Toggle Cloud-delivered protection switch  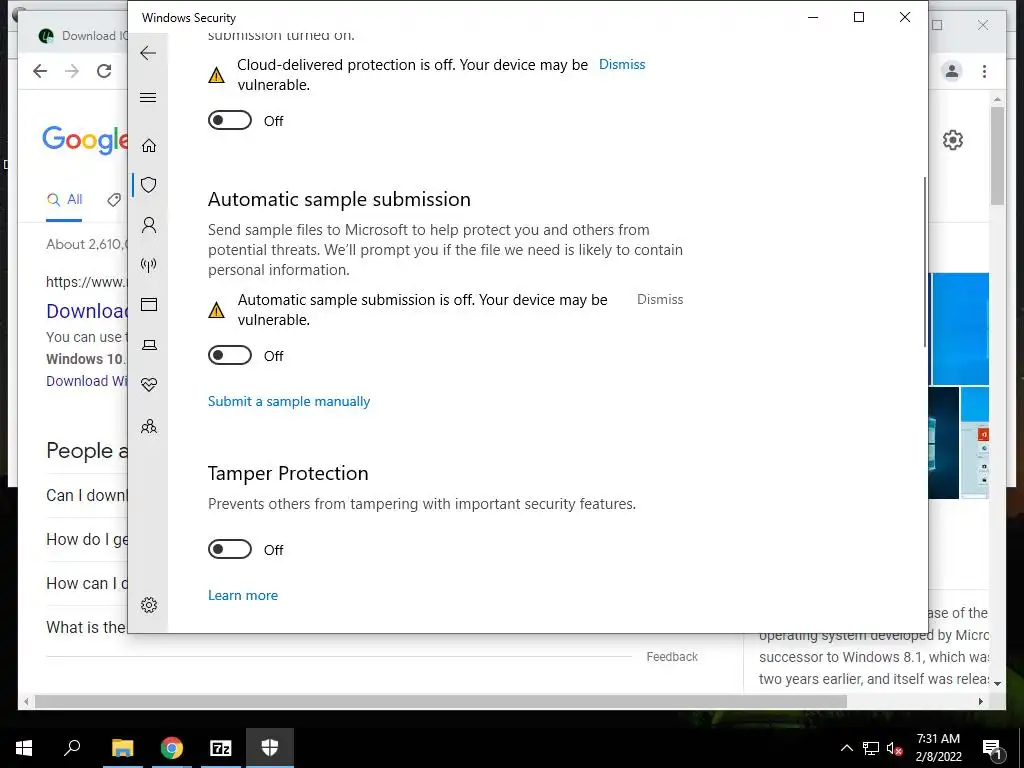click(x=230, y=120)
